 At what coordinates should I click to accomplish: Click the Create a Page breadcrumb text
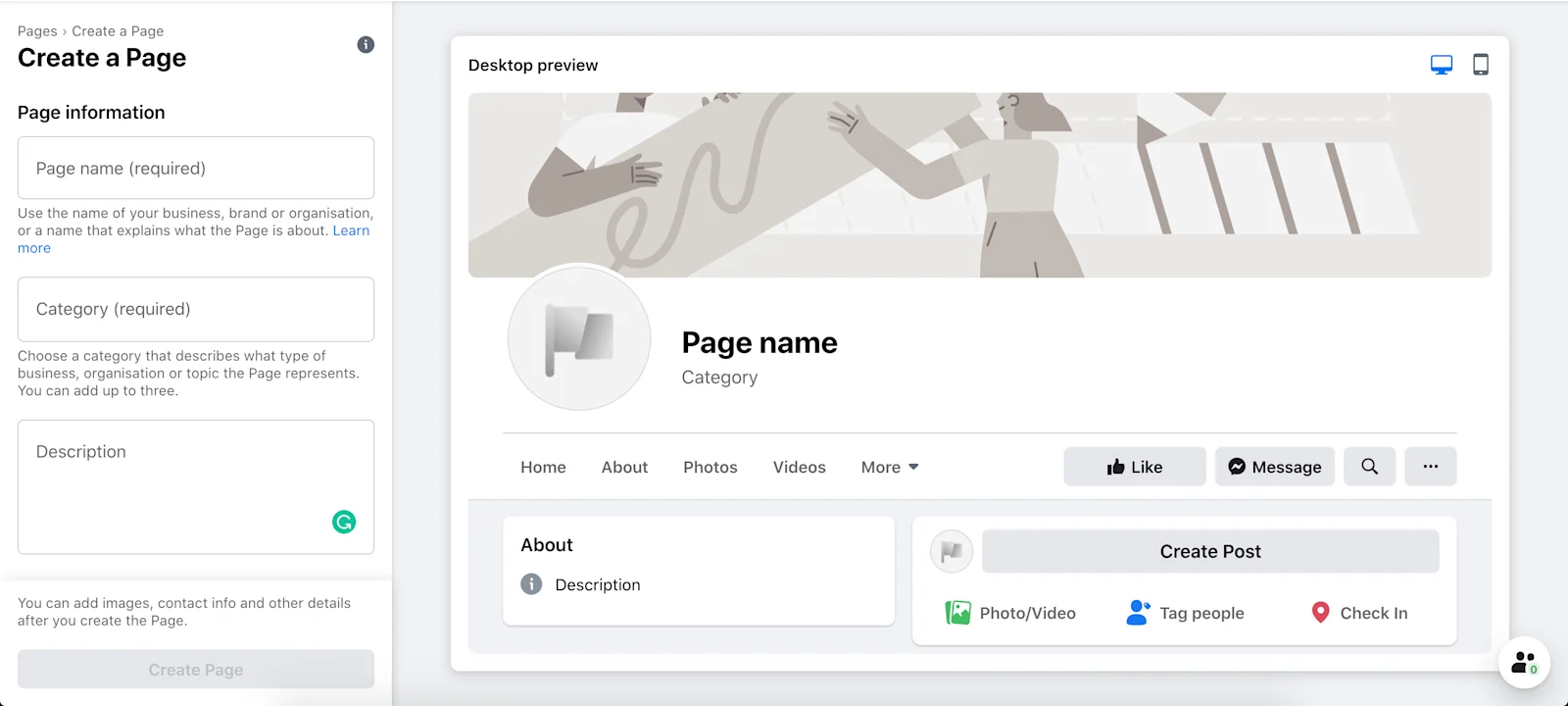[118, 31]
